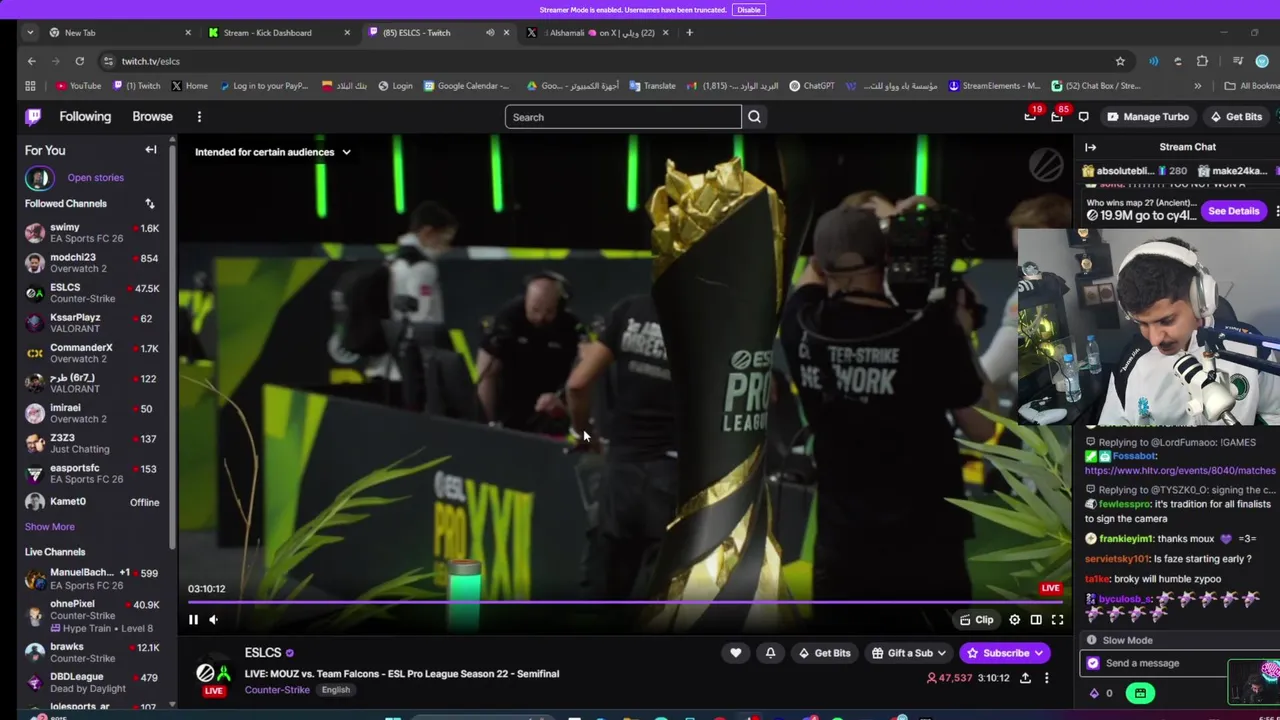Click Manage Turbo
The height and width of the screenshot is (720, 1280).
coord(1147,117)
